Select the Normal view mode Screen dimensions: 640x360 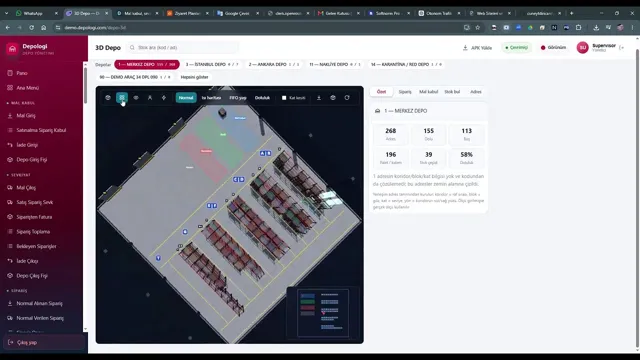click(x=186, y=98)
